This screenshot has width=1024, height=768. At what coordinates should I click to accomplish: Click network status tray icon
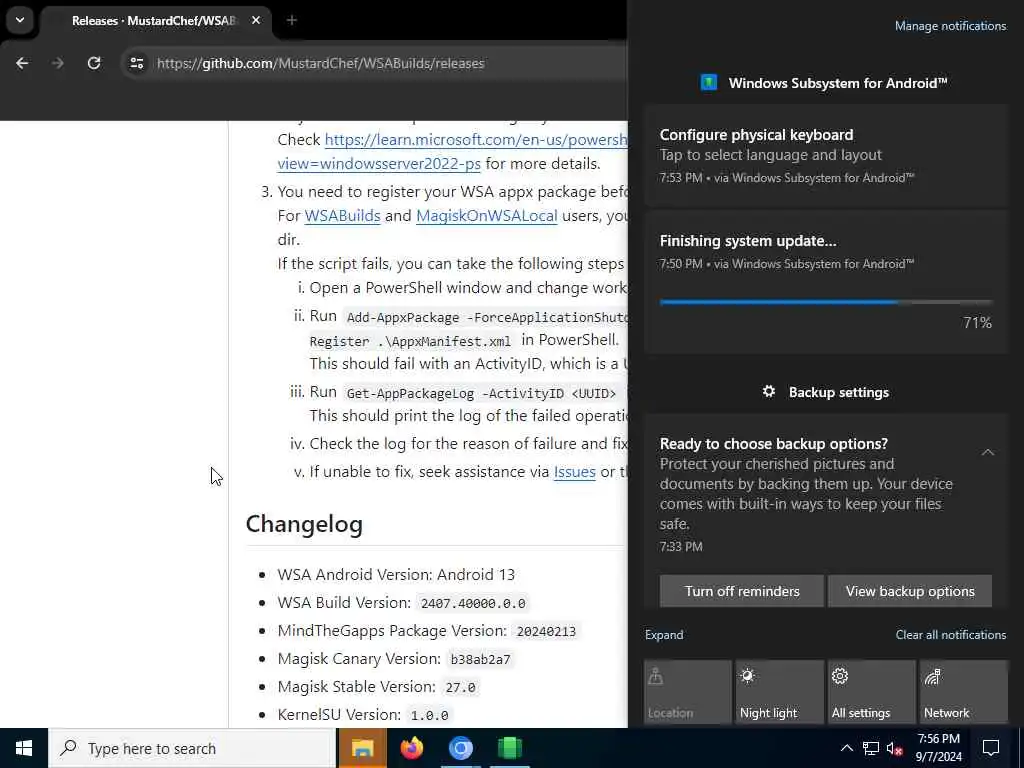871,748
